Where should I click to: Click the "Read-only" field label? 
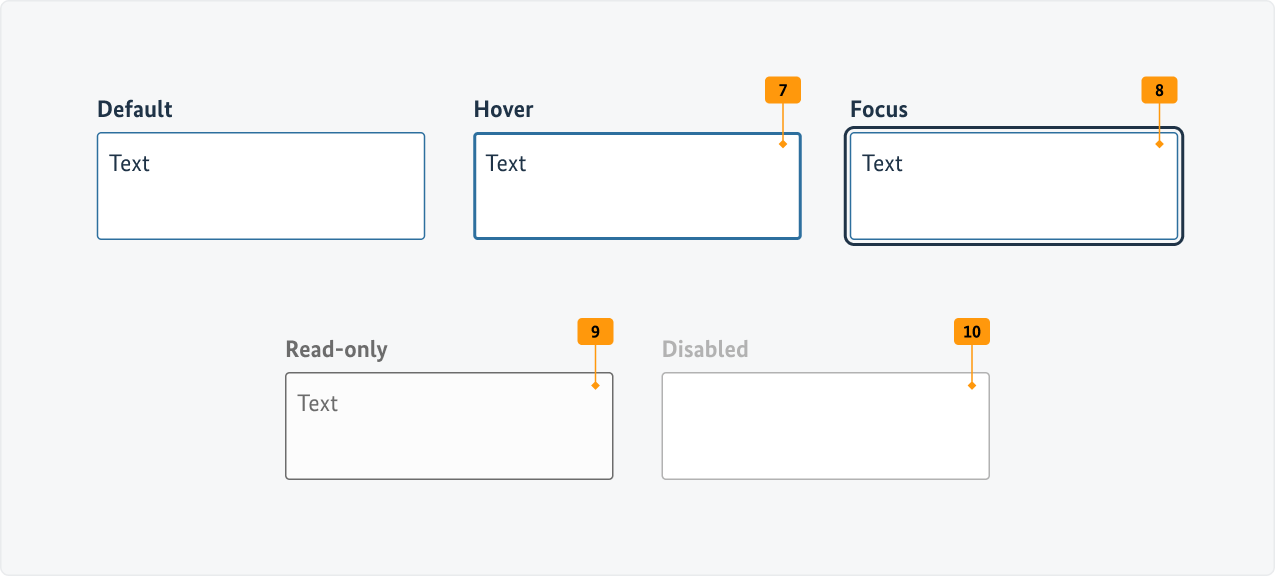point(336,349)
